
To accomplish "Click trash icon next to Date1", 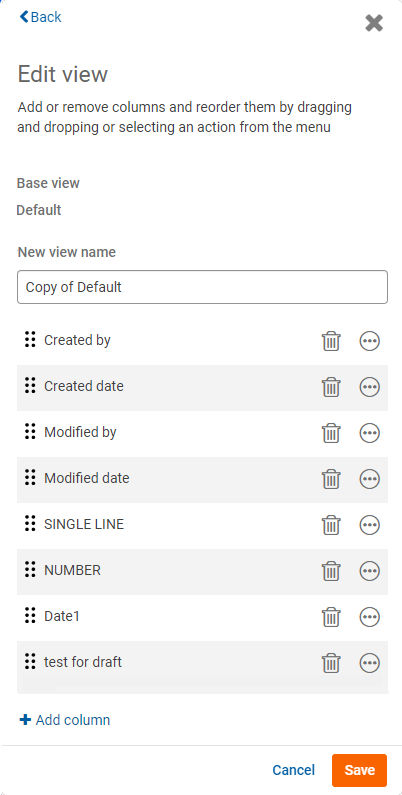I will point(331,617).
